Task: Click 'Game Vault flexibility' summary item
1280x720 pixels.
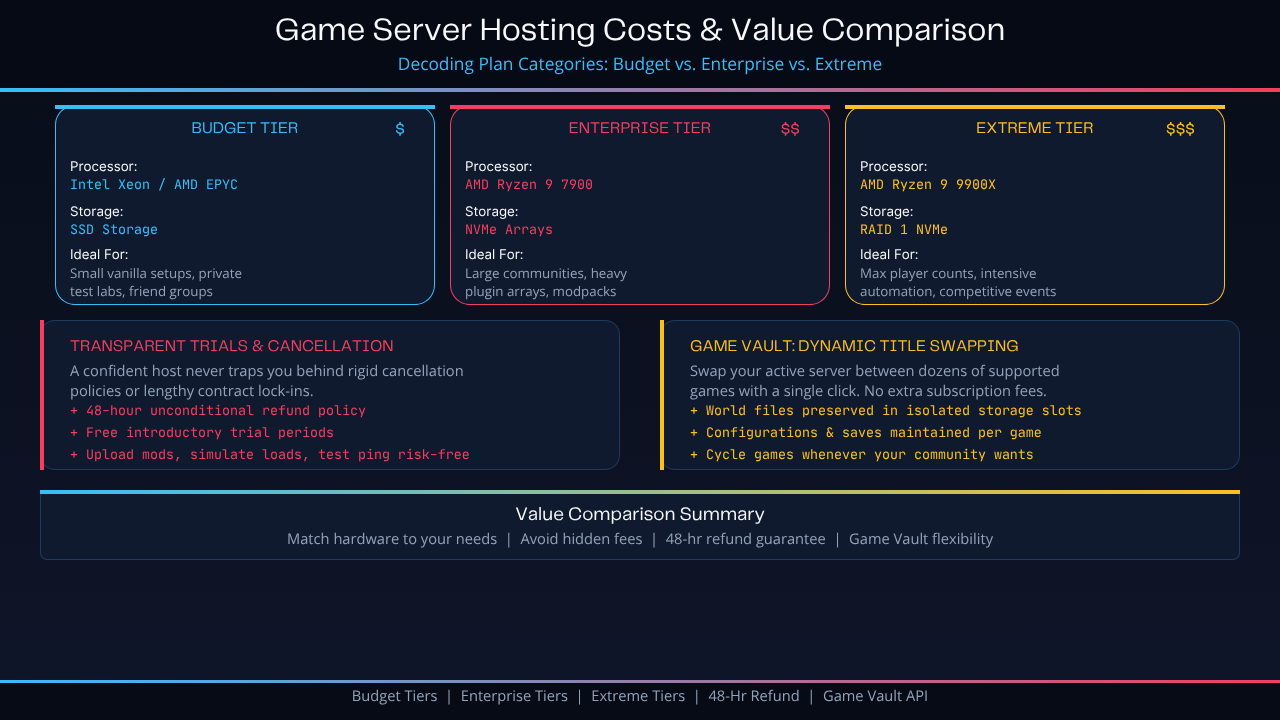Action: point(921,539)
